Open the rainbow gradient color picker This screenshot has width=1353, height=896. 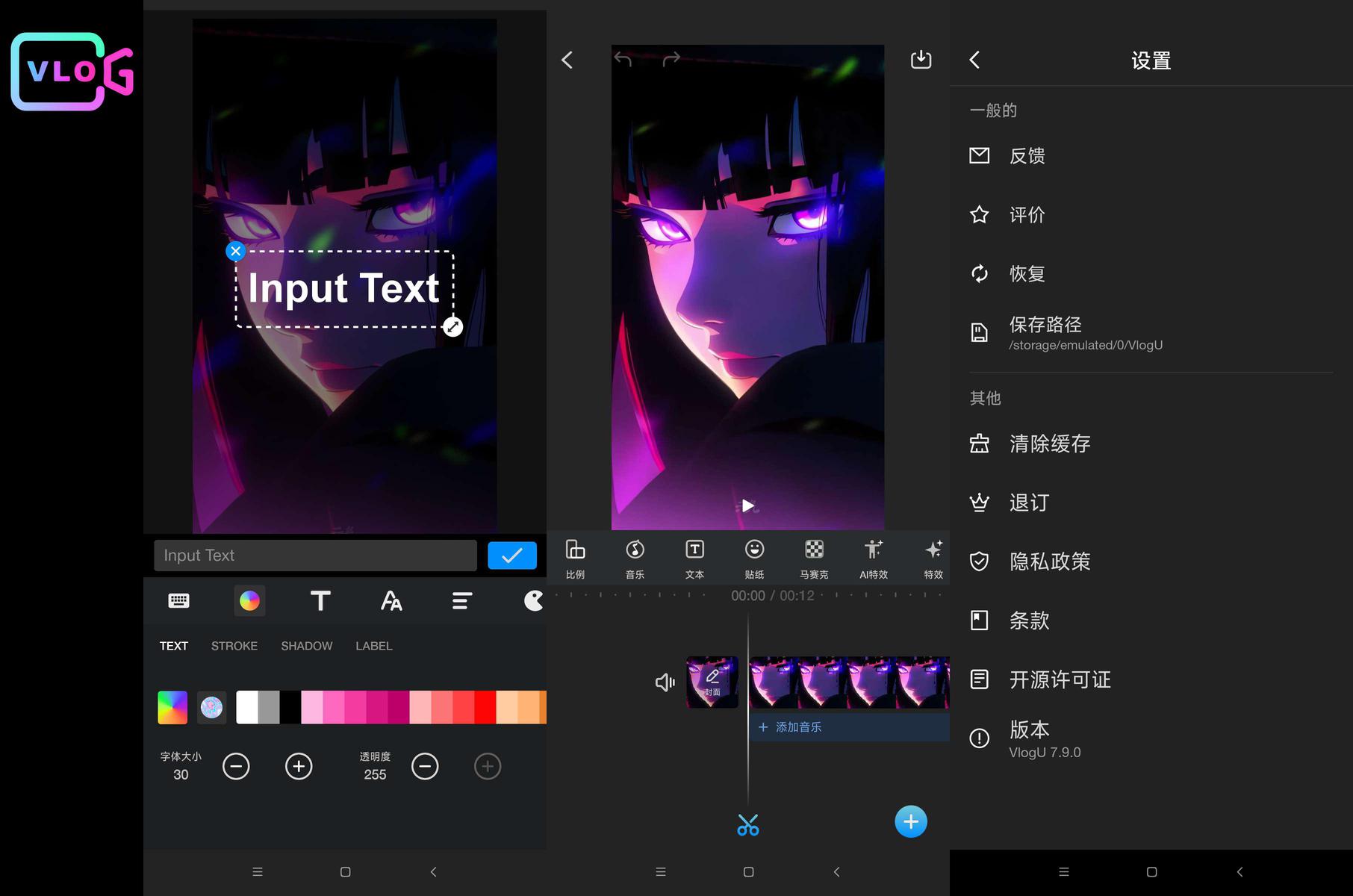pyautogui.click(x=172, y=707)
